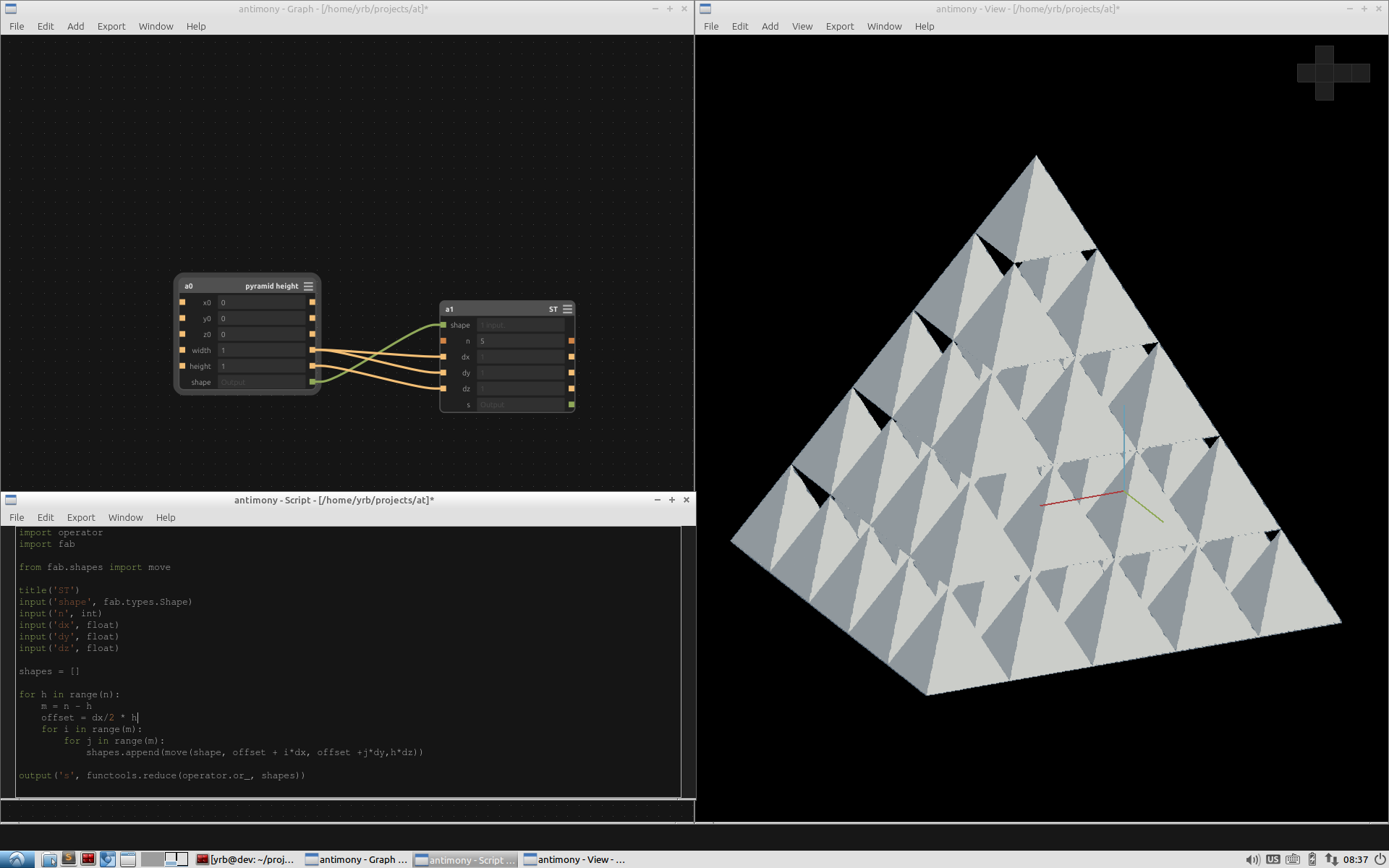Open the Add menu in Graph window
1389x868 pixels.
point(75,26)
